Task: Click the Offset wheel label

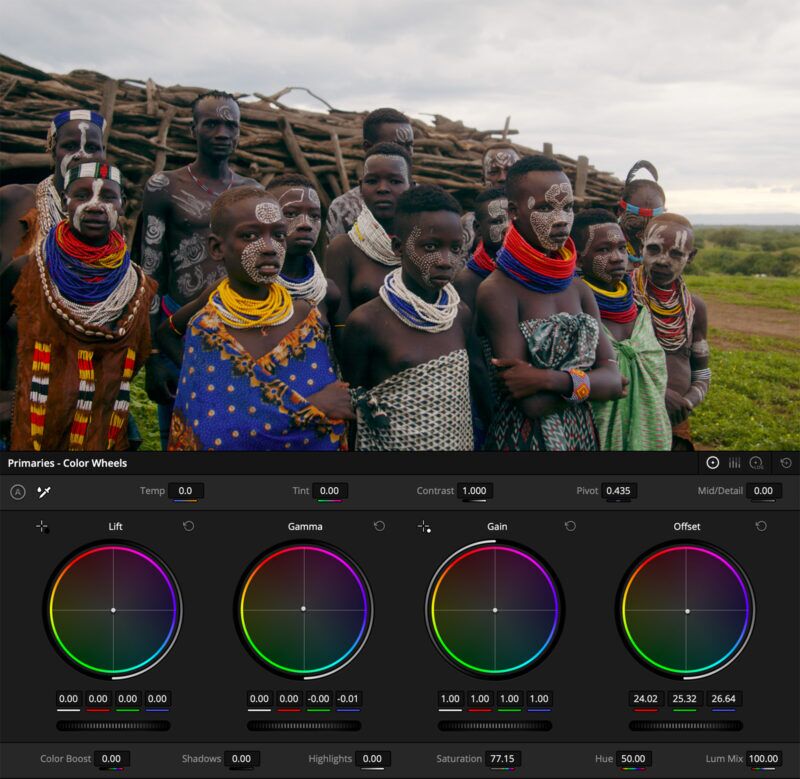Action: coord(687,526)
